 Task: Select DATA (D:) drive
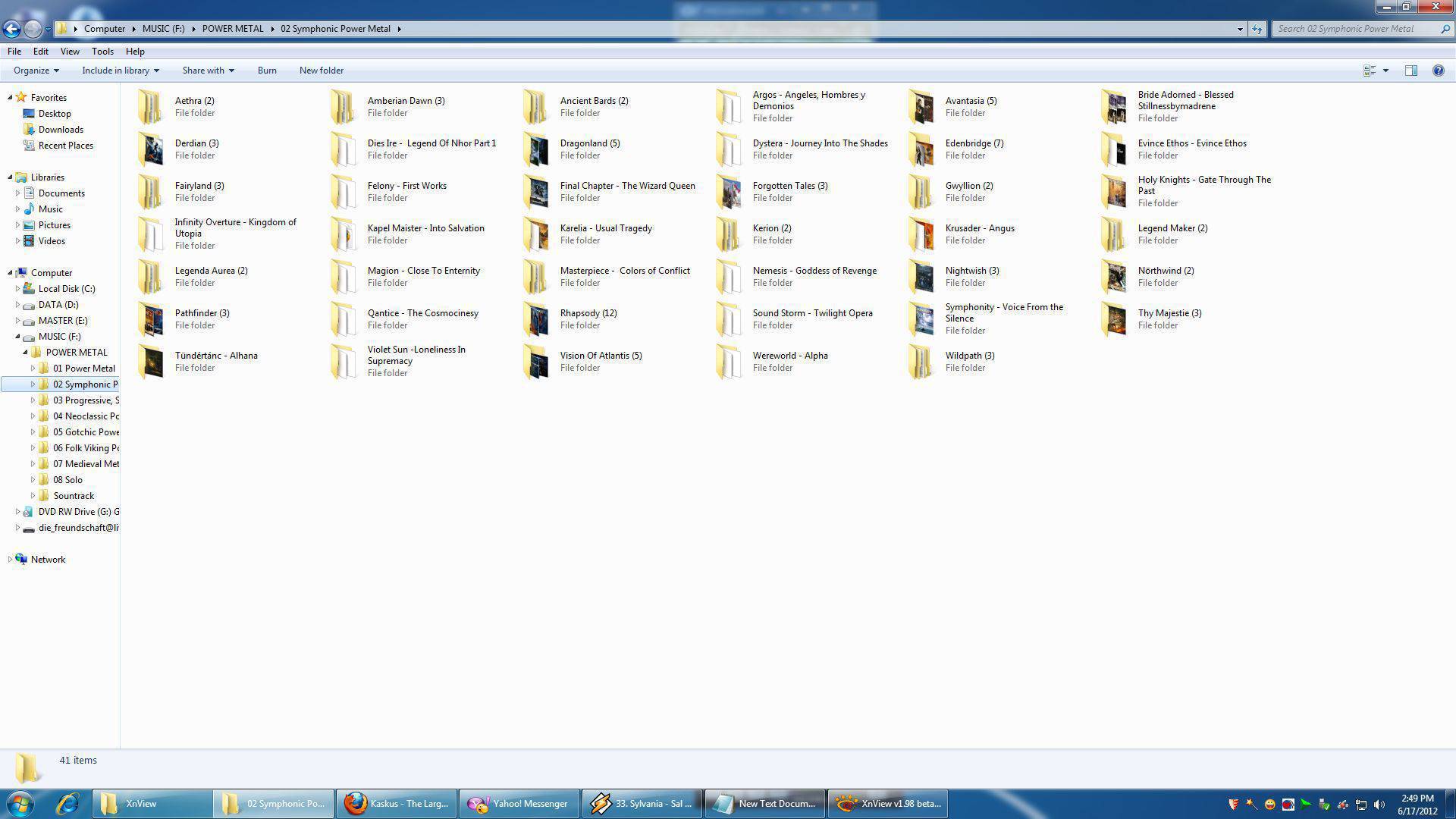[58, 305]
